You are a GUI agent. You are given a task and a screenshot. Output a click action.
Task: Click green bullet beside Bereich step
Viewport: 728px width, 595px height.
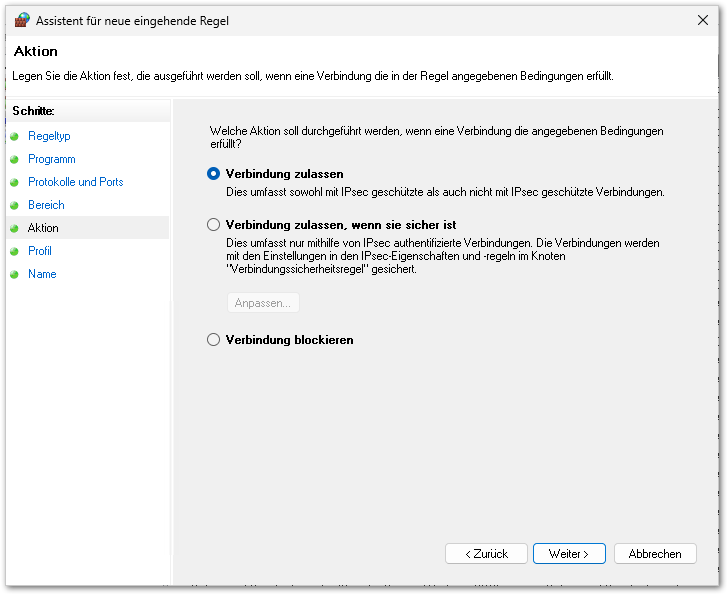(x=14, y=206)
